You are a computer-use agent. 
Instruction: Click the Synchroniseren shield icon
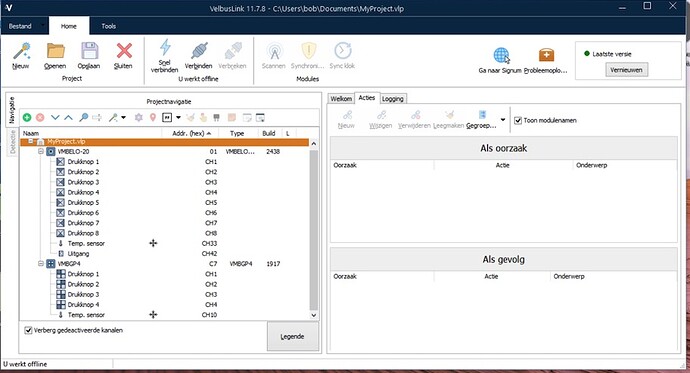pyautogui.click(x=308, y=51)
